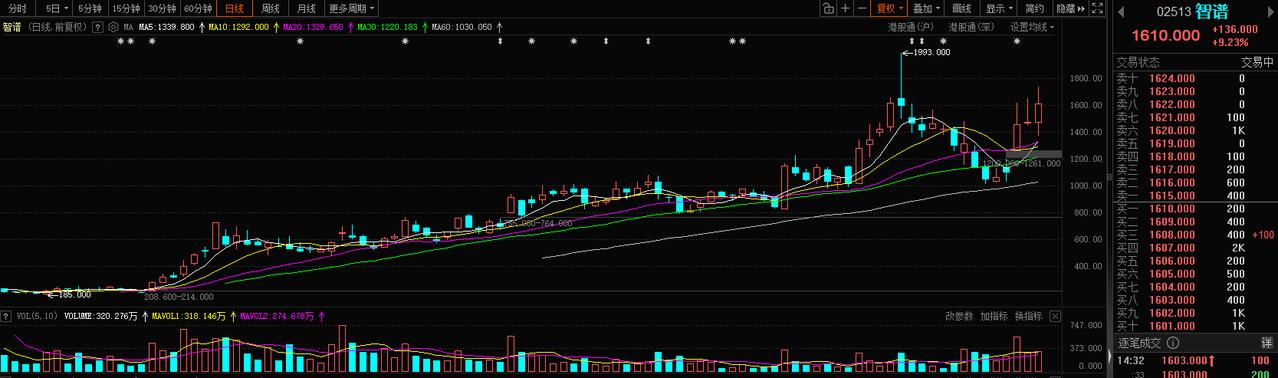1278x378 pixels.
Task: Click MA20 magenta indicator label
Action: [x=313, y=27]
